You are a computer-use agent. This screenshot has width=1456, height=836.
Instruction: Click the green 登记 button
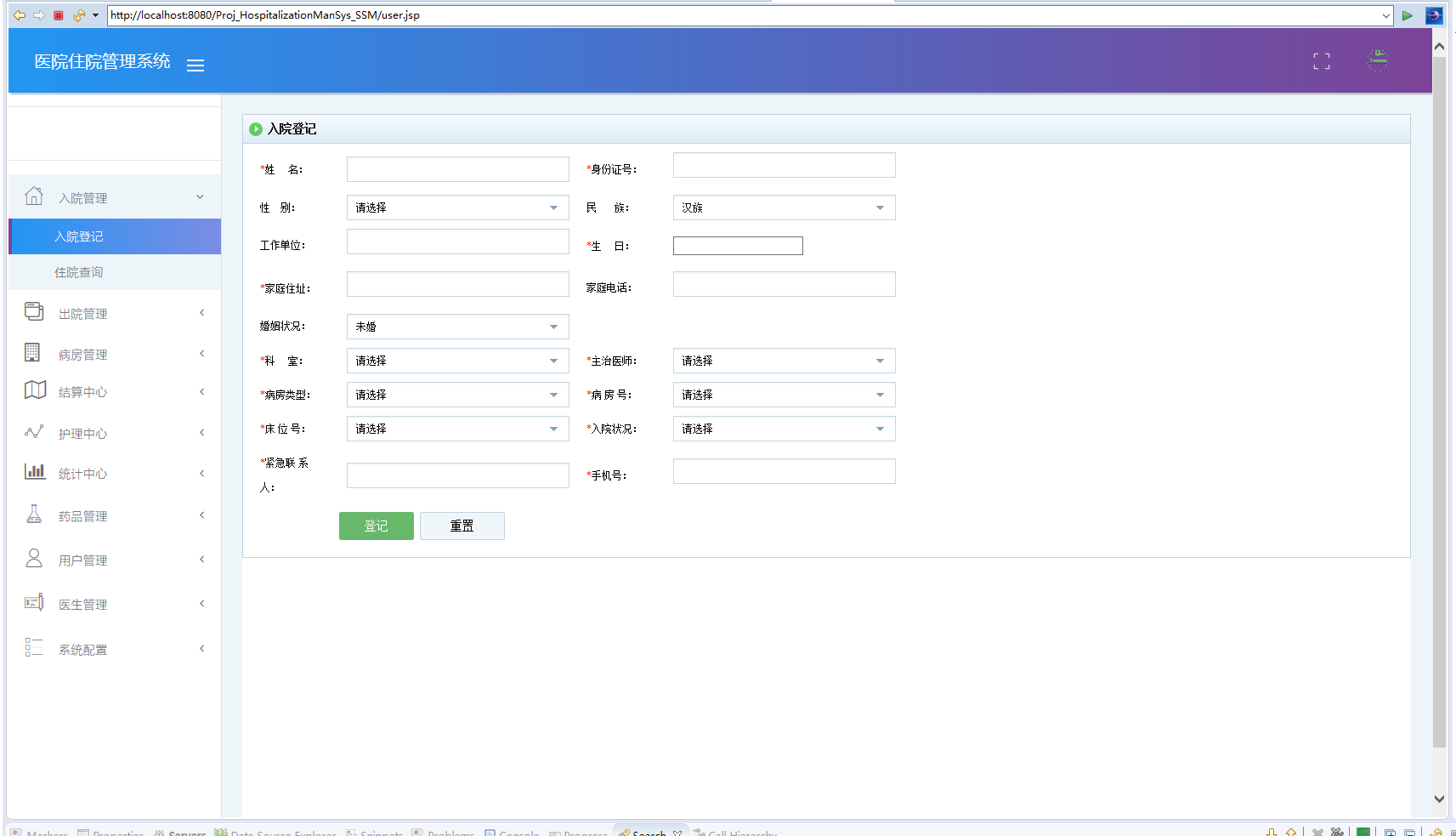376,526
